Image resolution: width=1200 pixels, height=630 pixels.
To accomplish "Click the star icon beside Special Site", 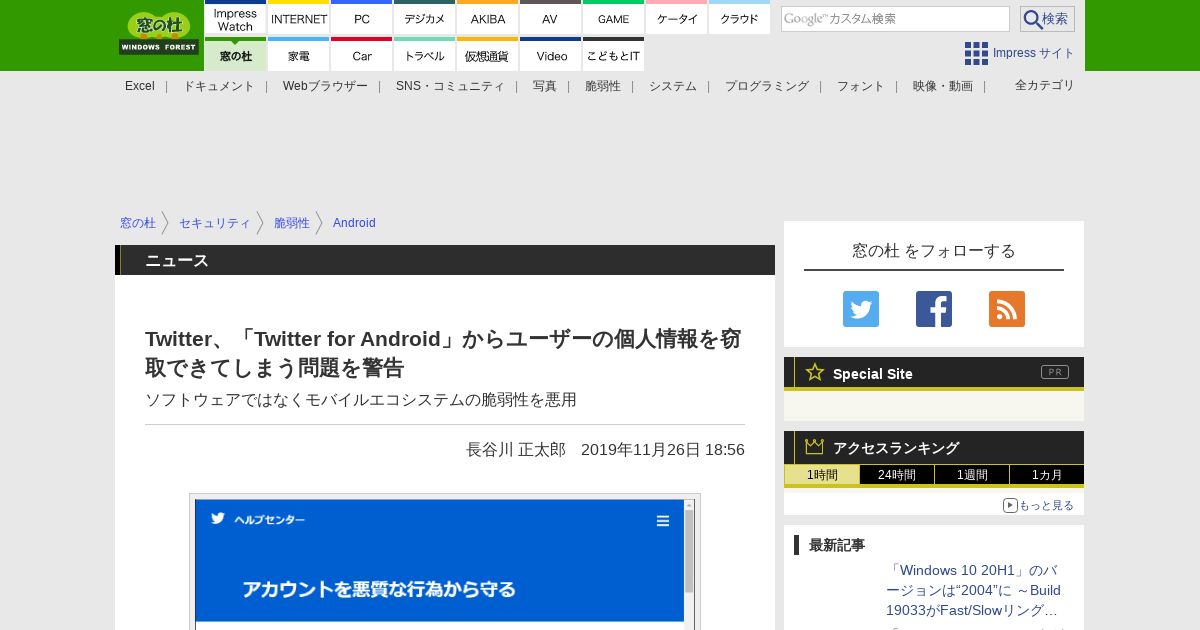I will coord(815,372).
